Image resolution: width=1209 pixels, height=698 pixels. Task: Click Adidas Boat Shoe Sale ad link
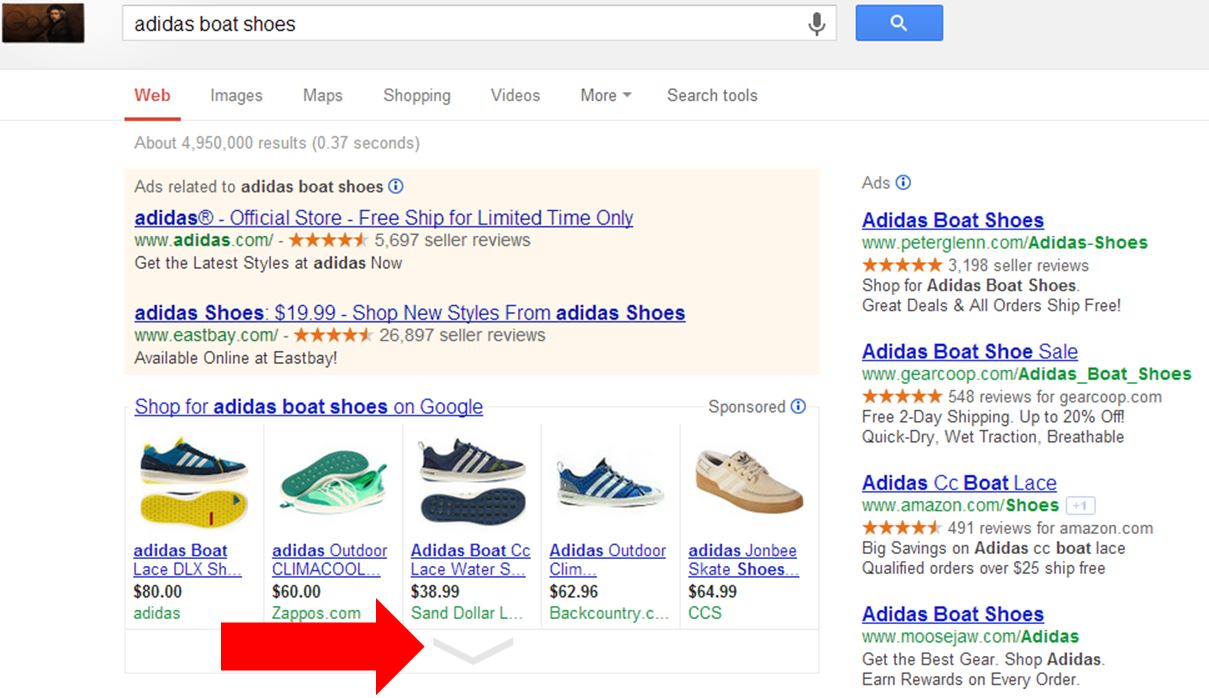(969, 351)
